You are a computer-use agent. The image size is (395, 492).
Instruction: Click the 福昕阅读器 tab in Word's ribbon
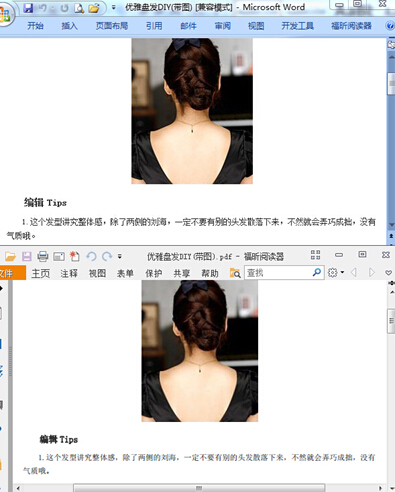pos(351,26)
